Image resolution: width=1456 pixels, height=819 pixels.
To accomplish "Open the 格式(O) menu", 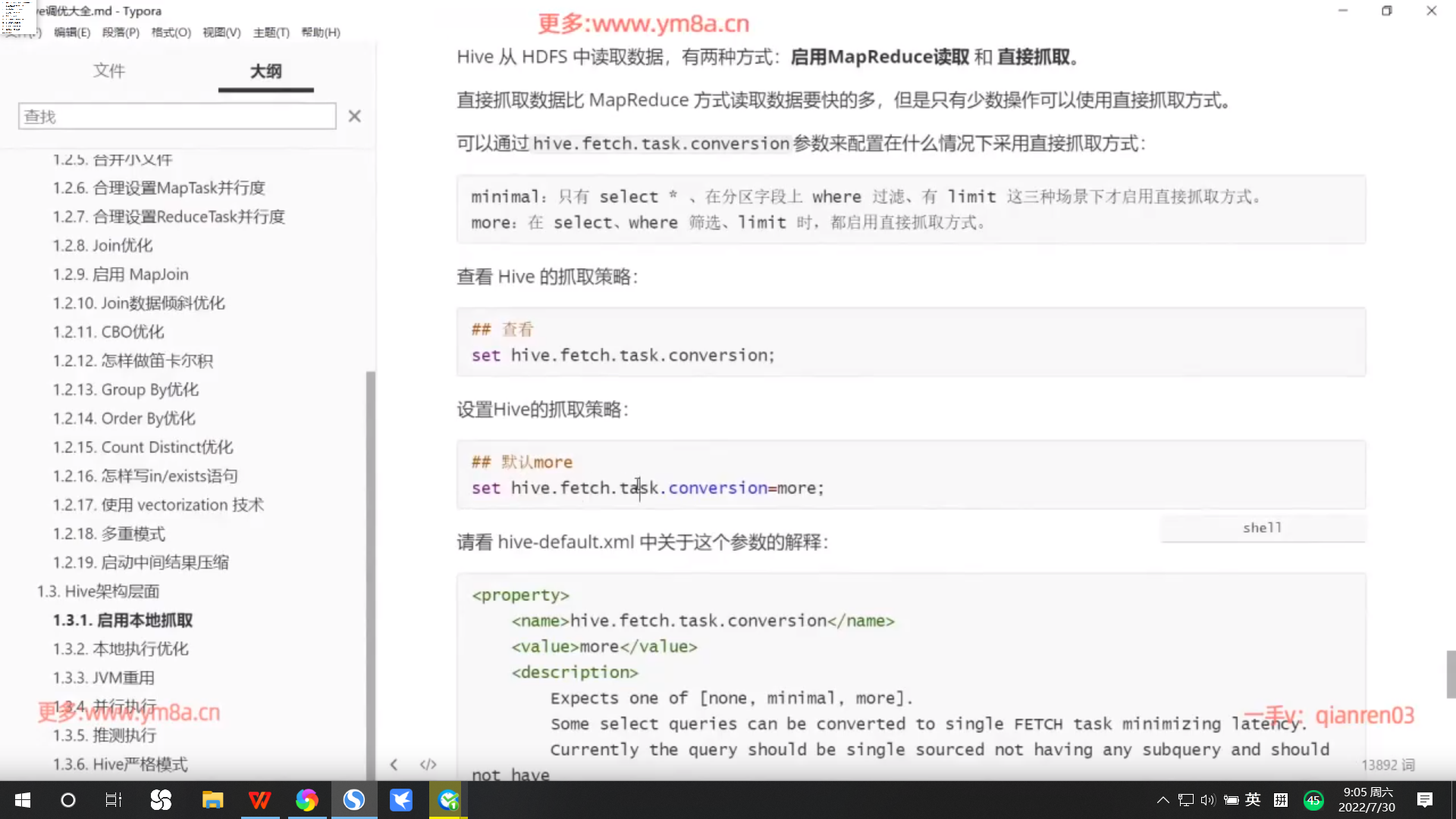I will 171,33.
